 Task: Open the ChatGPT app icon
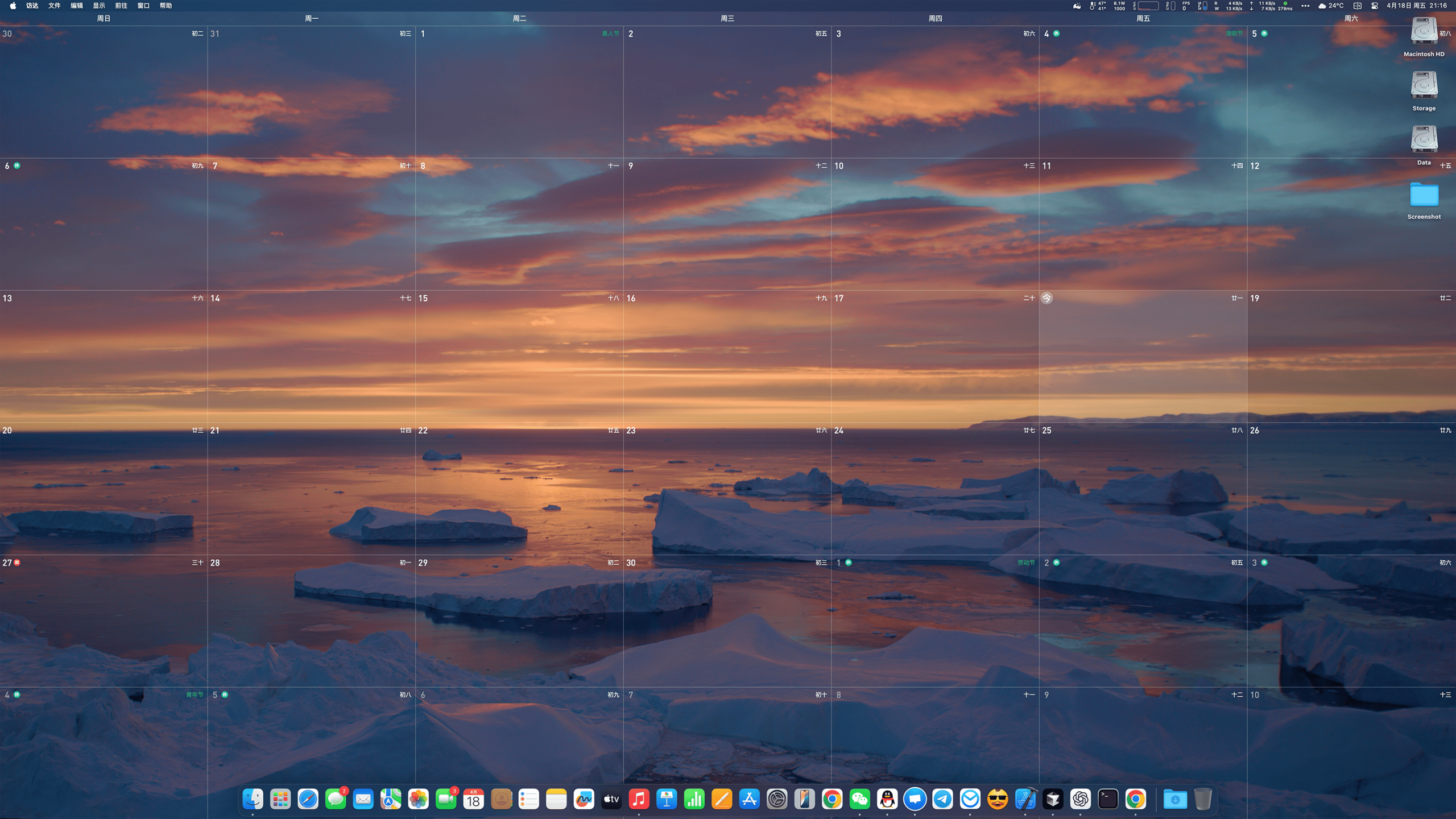pos(1080,799)
